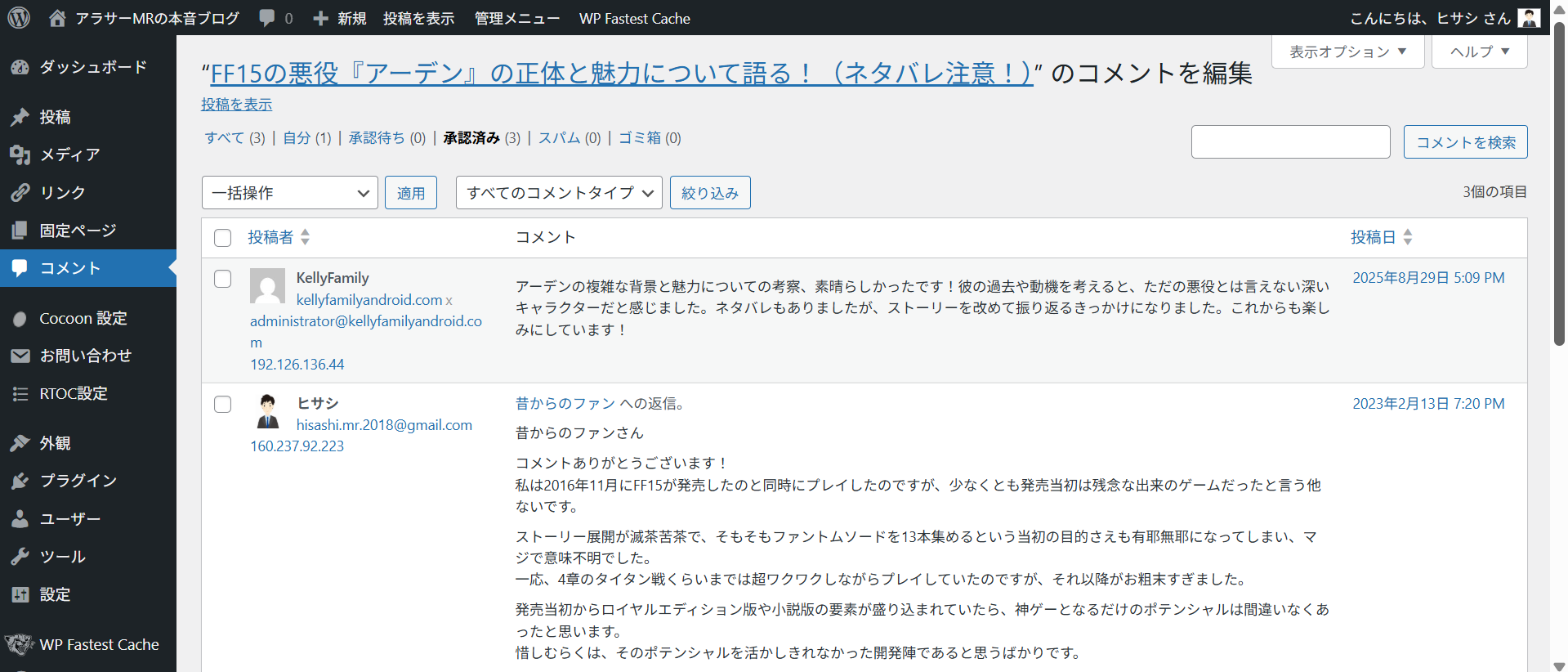Check the ヒサシ comment checkbox

(x=222, y=405)
